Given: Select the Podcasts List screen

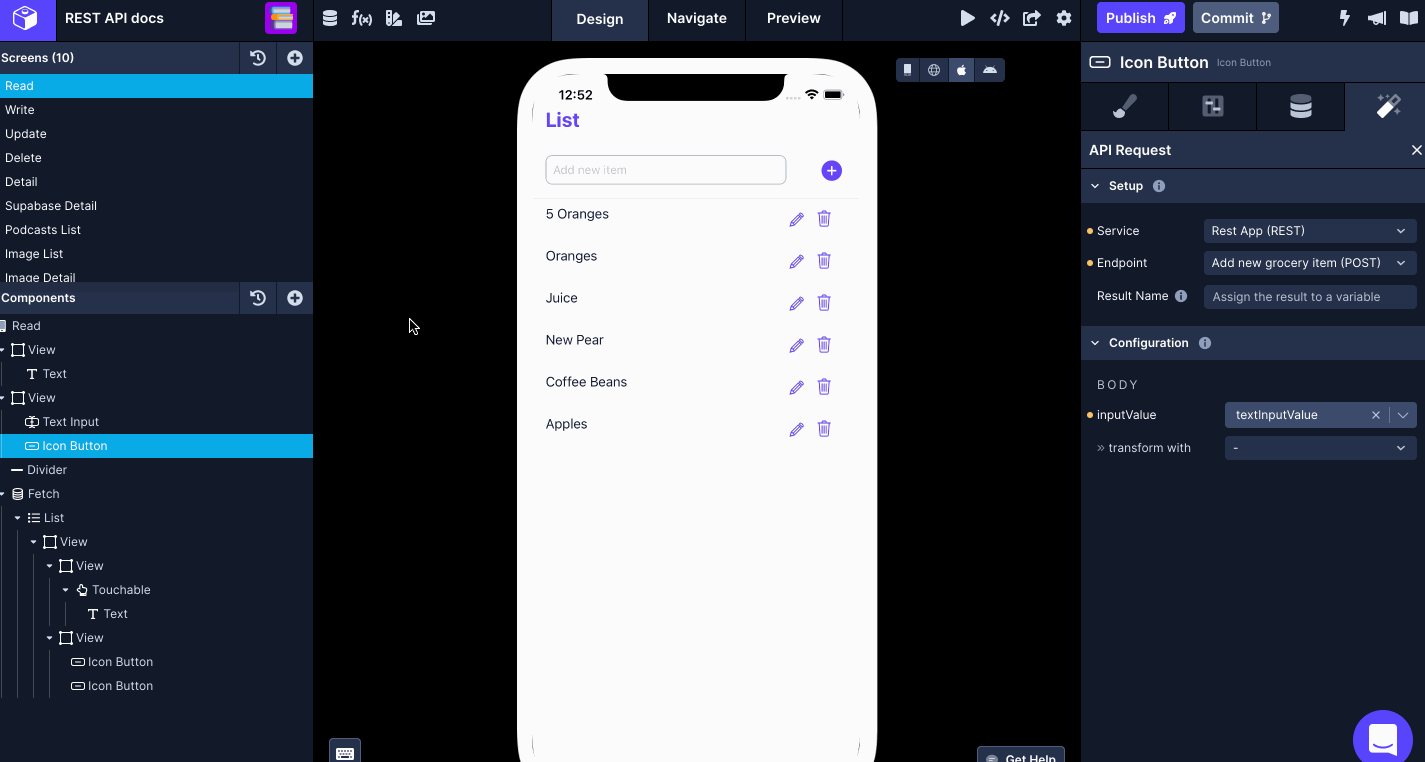Looking at the screenshot, I should coord(156,230).
